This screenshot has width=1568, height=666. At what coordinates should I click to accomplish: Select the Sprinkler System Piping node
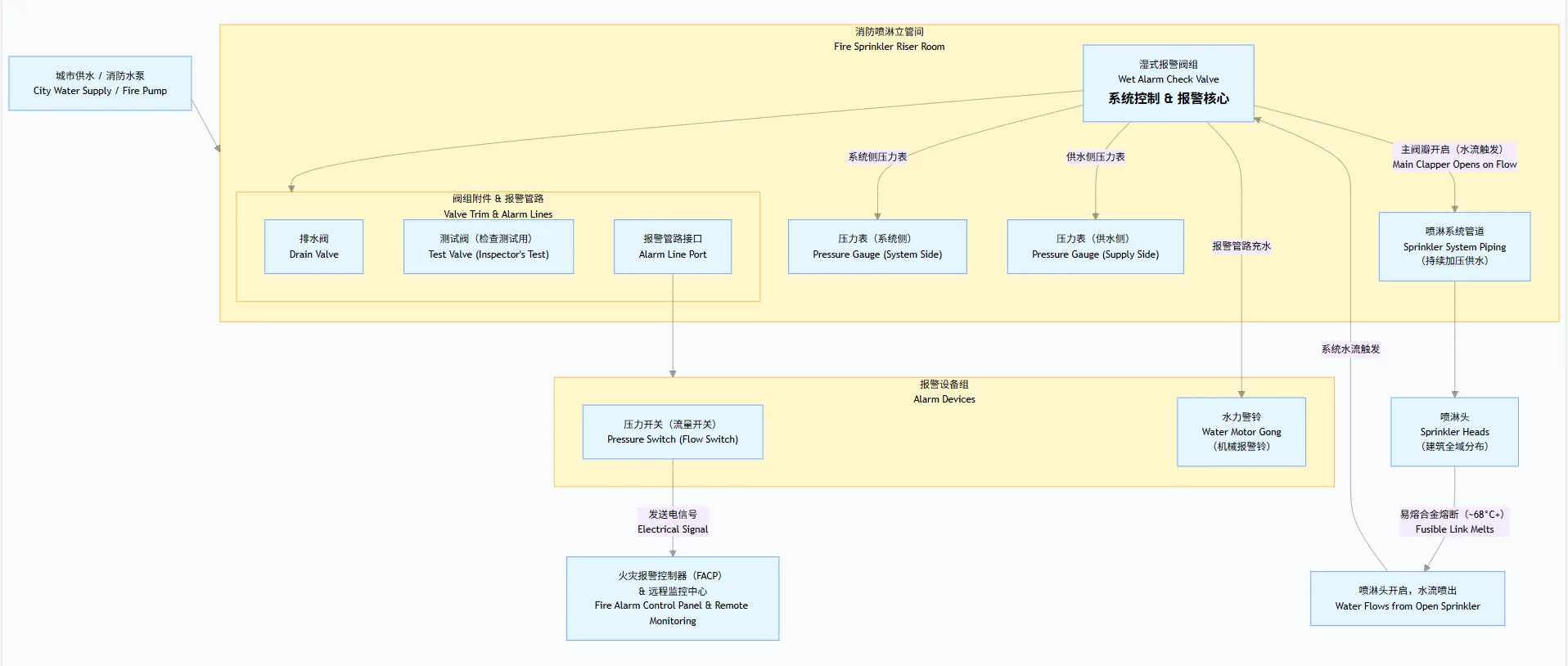coord(1454,246)
